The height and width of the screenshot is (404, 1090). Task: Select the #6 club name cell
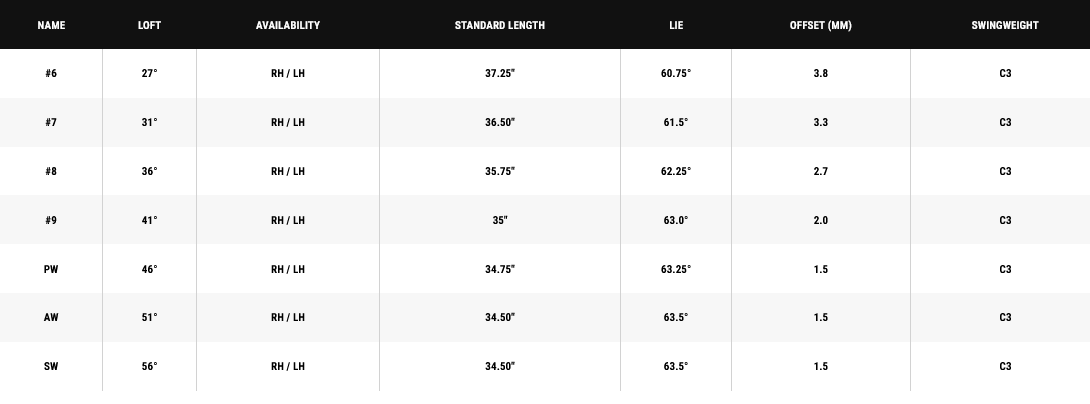point(51,73)
